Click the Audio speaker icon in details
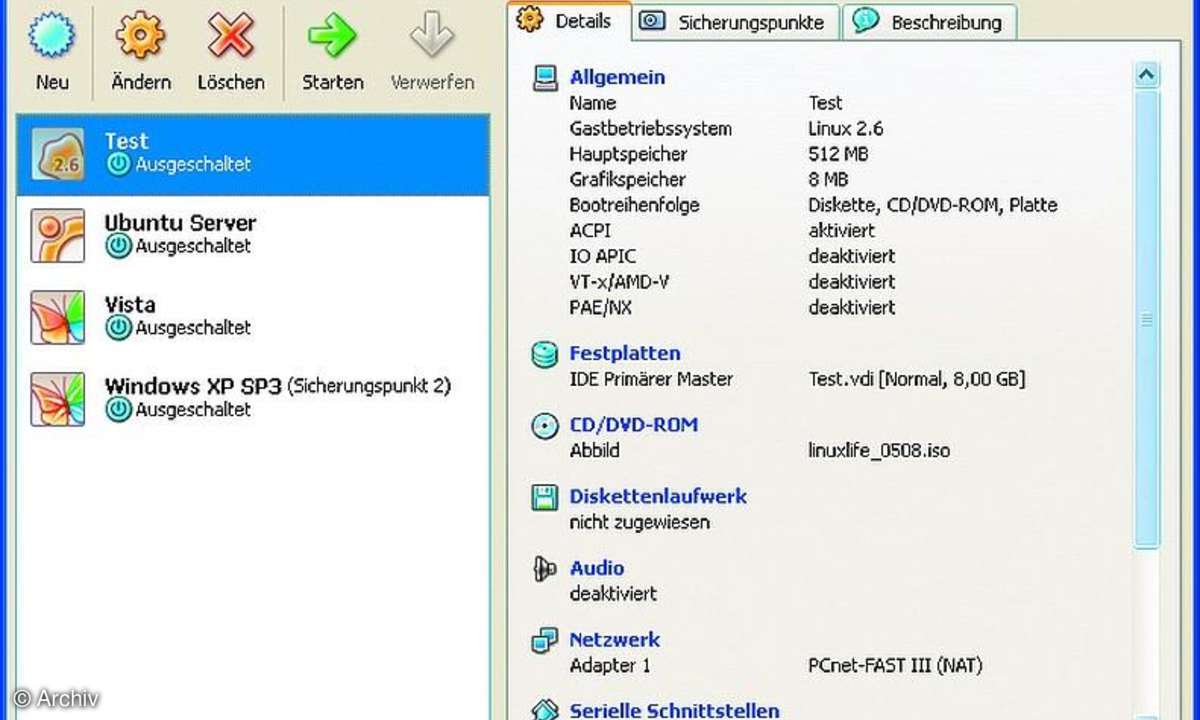The image size is (1200, 720). coord(545,568)
